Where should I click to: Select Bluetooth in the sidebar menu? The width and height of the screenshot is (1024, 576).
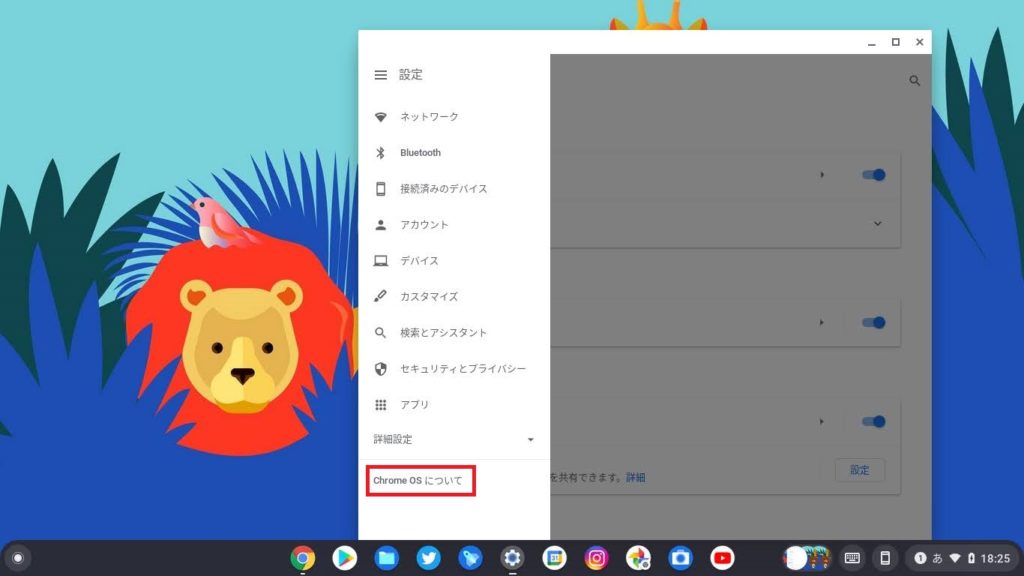click(x=420, y=153)
